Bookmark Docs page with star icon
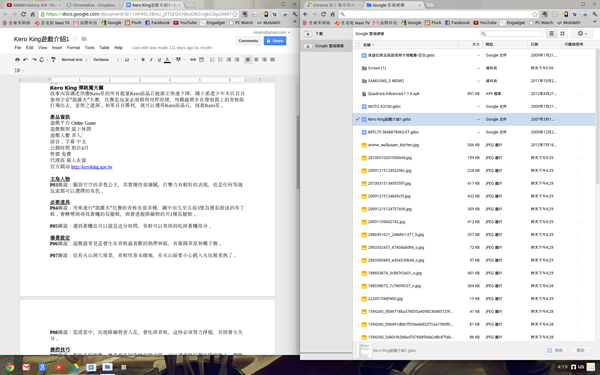600x375 pixels. (x=235, y=14)
